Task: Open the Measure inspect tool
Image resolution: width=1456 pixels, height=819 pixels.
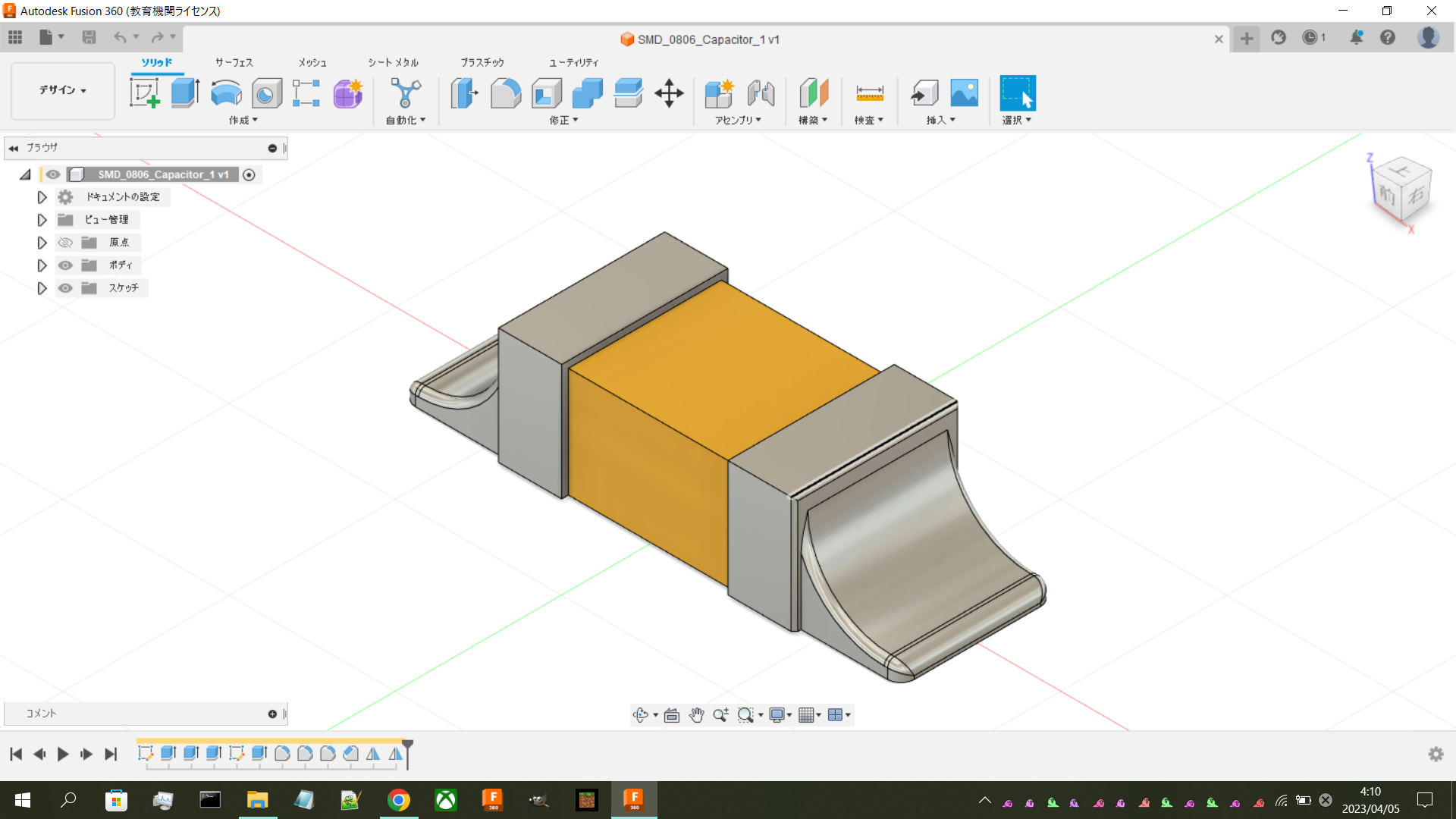Action: pos(869,93)
